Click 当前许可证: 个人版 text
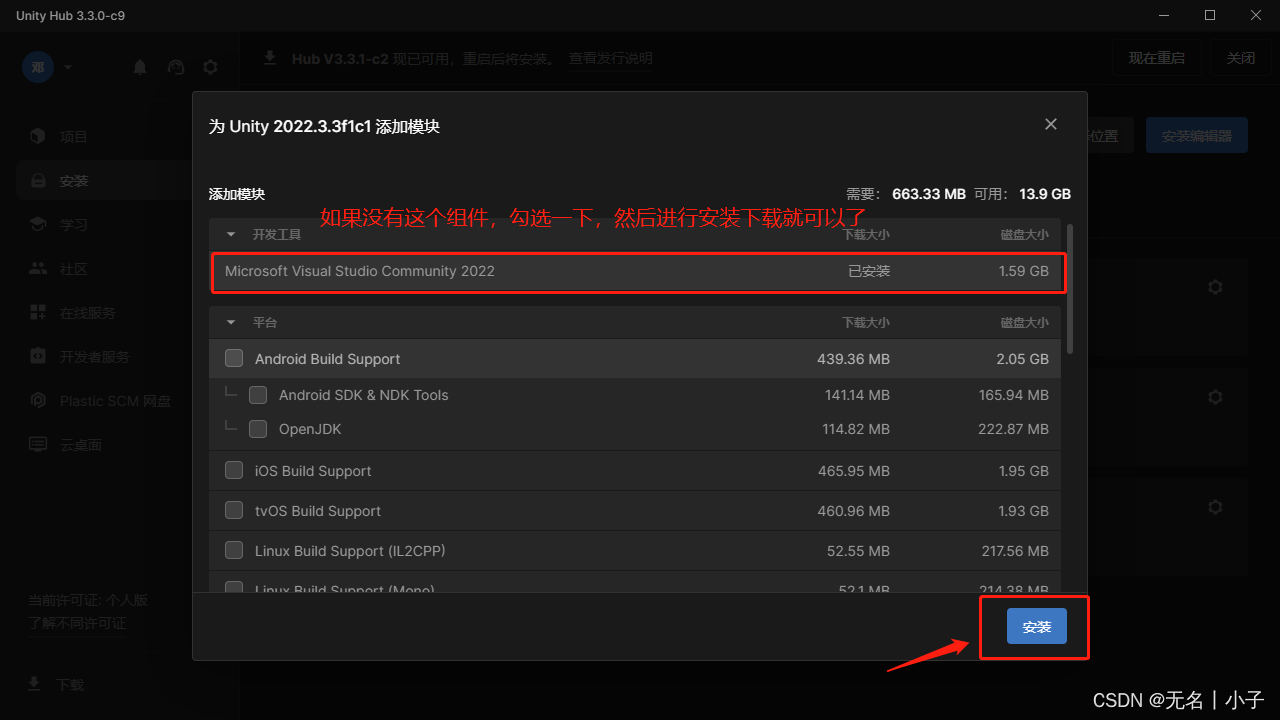The height and width of the screenshot is (720, 1280). pos(88,600)
